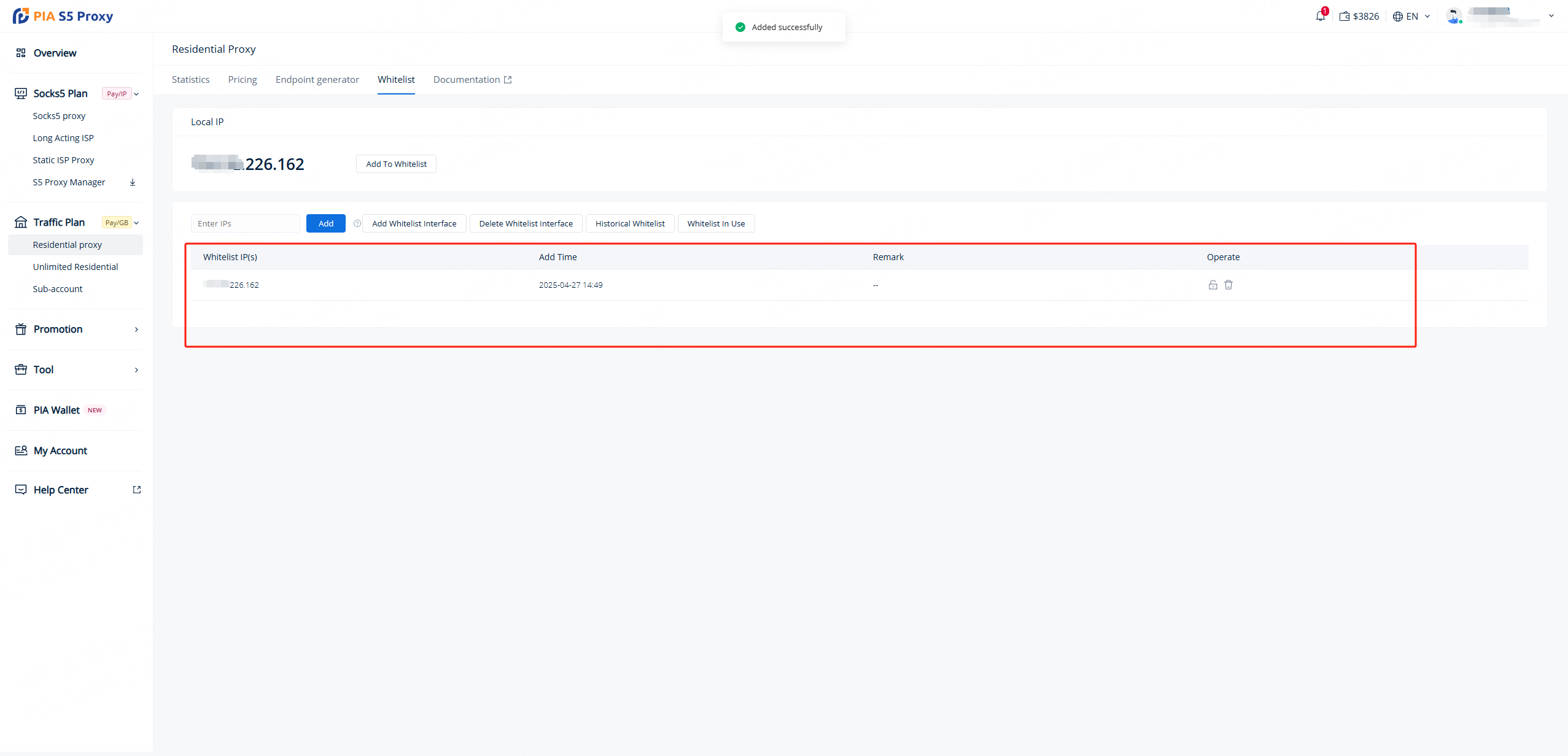Collapse the Traffic Plan section
Screen dimensions: 1568x756
pyautogui.click(x=136, y=223)
